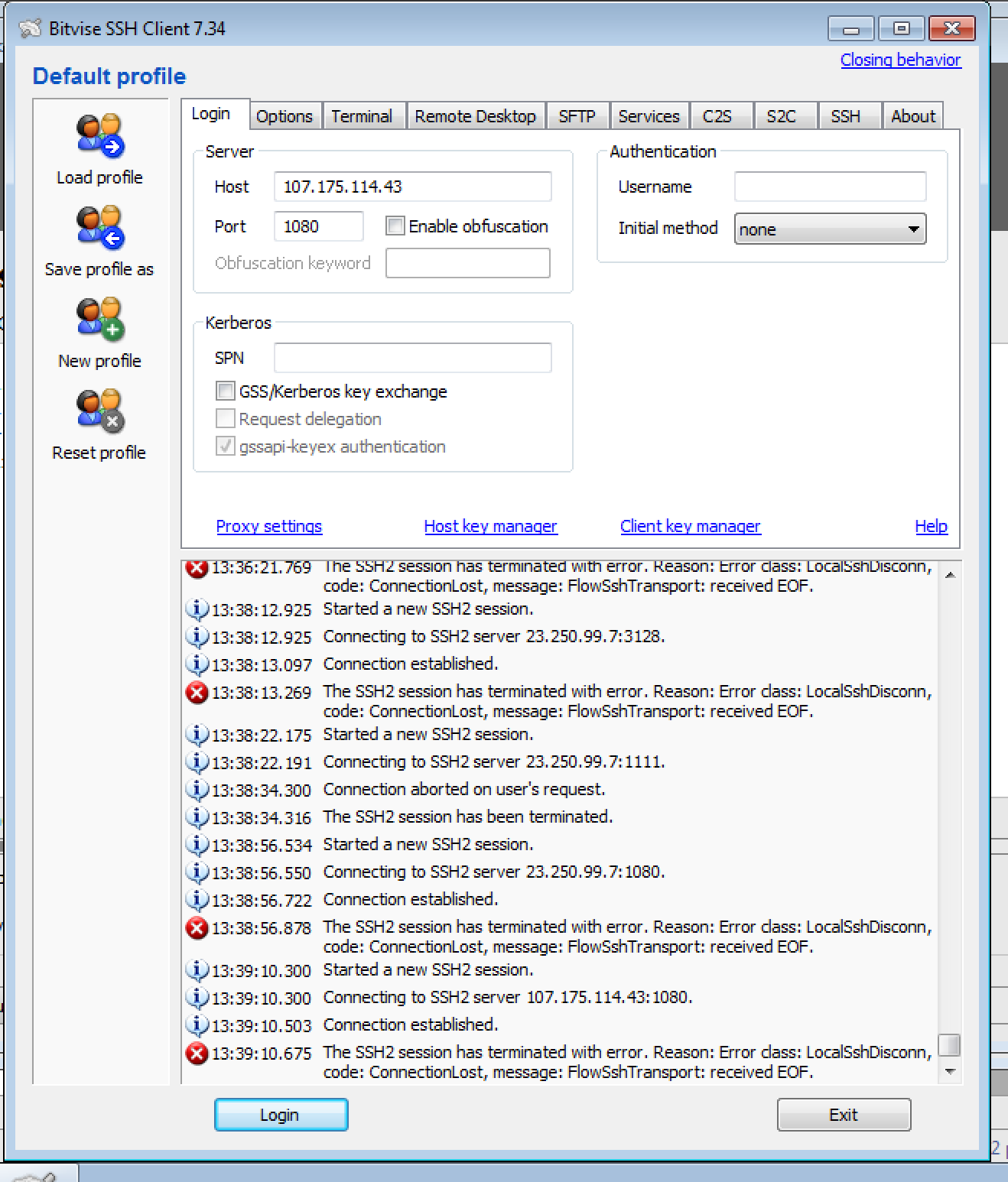Close the Bitvise SSH Client window

pos(951,29)
